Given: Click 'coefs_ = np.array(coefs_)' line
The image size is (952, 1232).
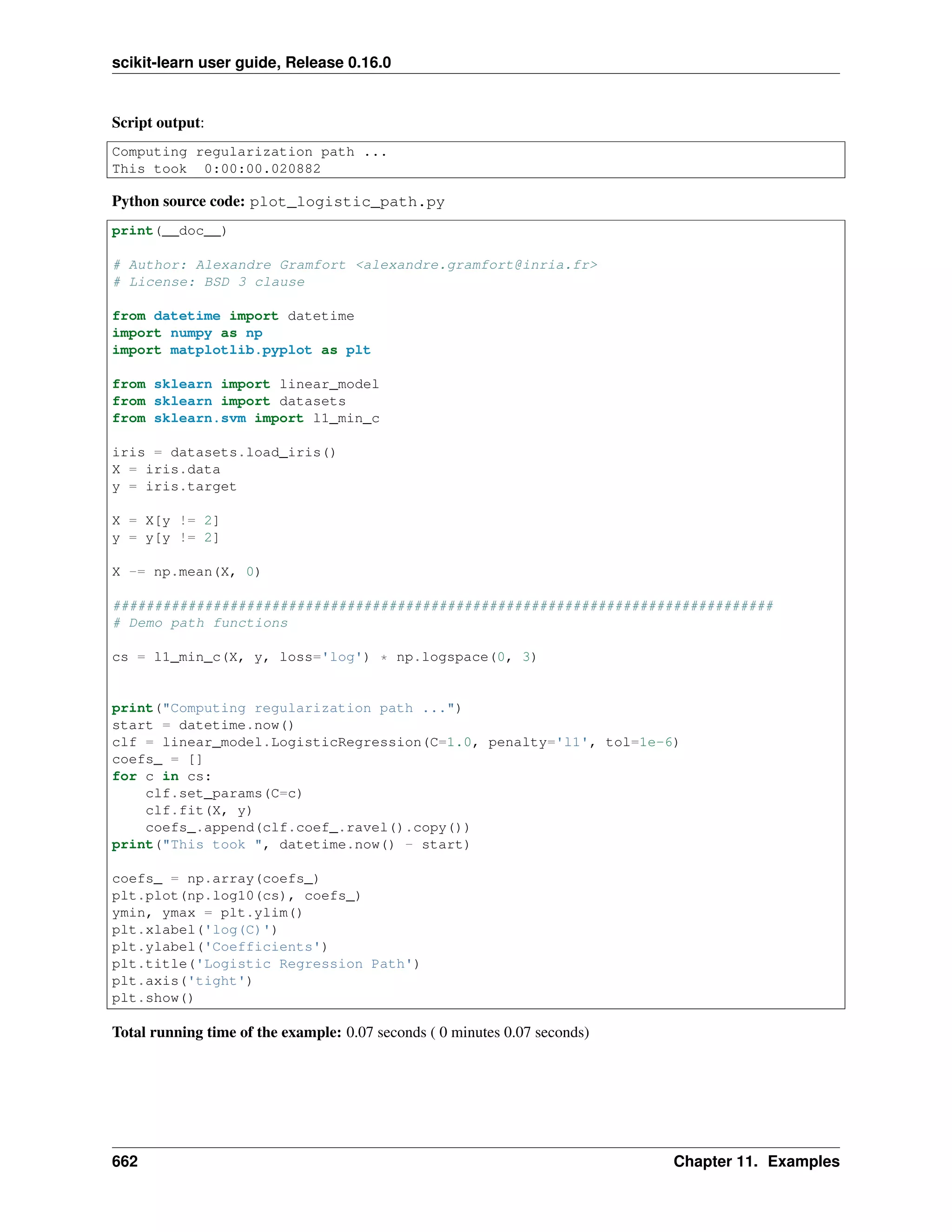Looking at the screenshot, I should point(215,879).
